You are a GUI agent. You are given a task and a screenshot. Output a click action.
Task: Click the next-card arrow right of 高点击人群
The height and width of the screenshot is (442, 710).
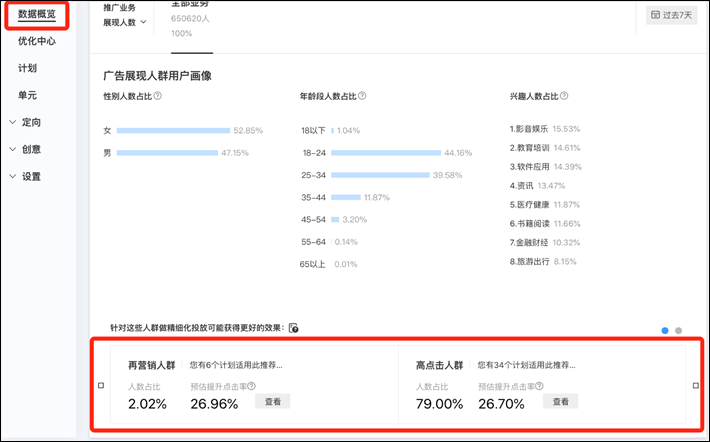click(696, 386)
